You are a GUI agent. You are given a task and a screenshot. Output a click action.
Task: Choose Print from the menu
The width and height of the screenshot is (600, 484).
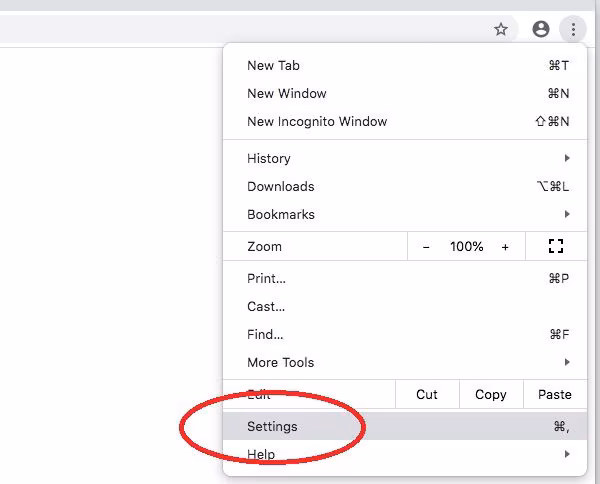coord(266,278)
